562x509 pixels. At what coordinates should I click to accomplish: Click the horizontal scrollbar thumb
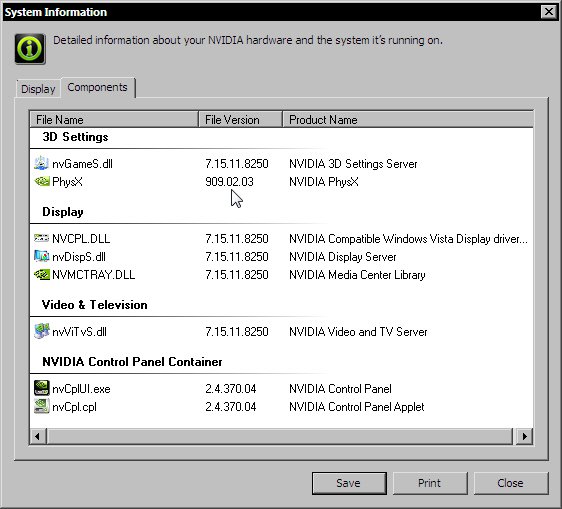(x=280, y=436)
